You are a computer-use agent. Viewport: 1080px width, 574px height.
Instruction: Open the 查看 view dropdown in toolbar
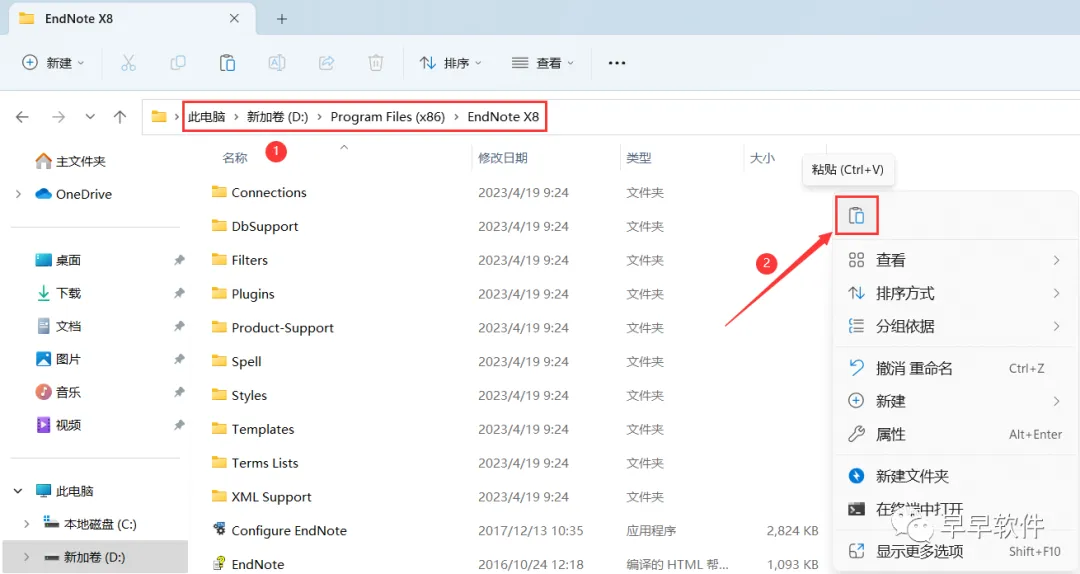[543, 63]
